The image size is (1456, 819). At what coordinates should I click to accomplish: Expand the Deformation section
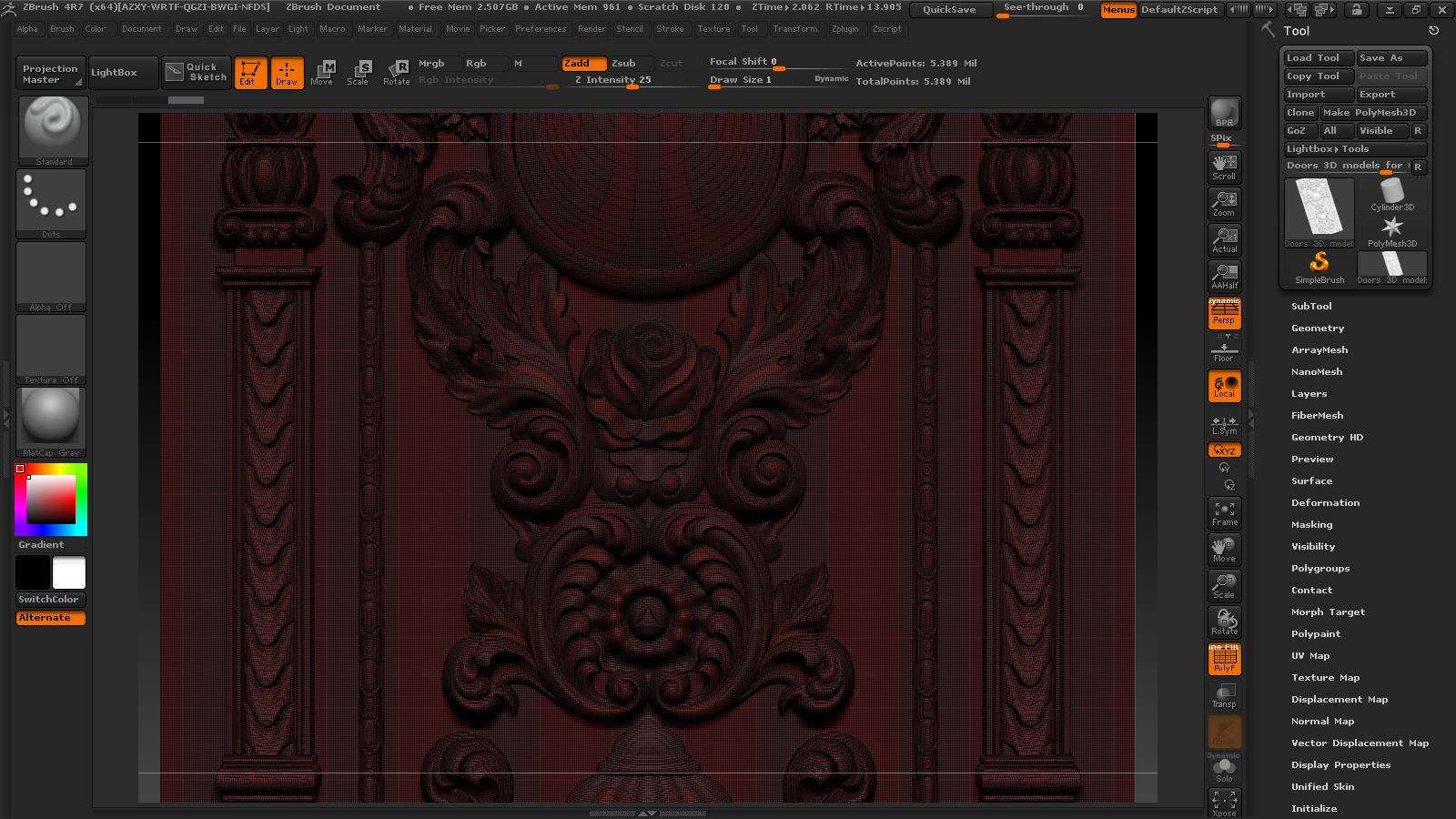1325,503
